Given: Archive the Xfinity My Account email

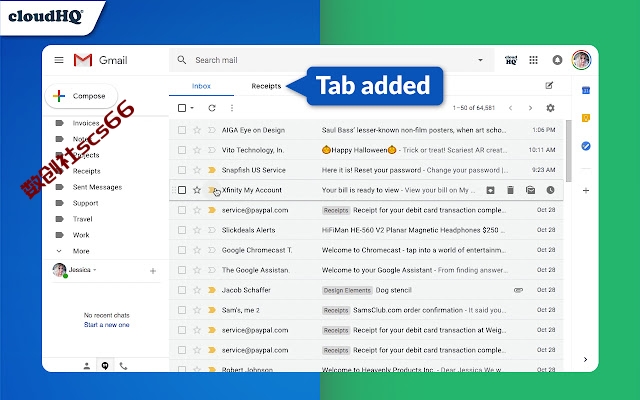Looking at the screenshot, I should (490, 190).
